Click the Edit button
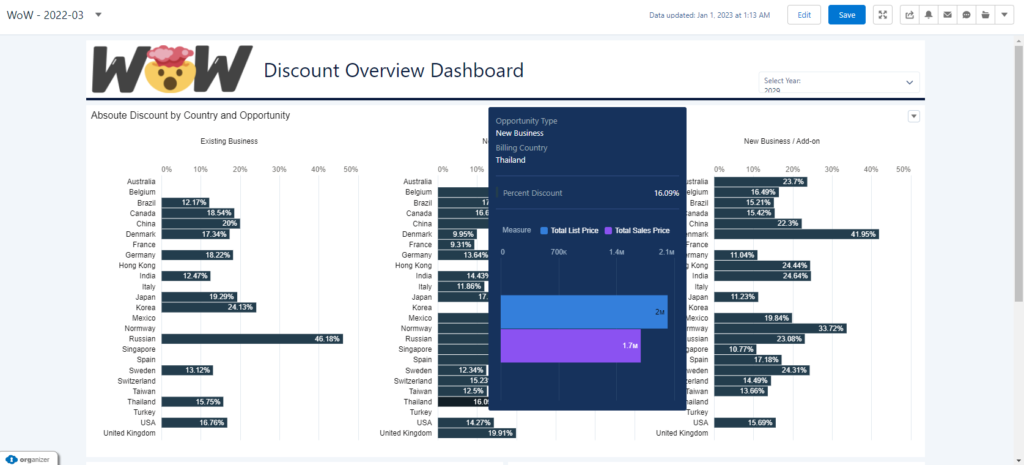The width and height of the screenshot is (1024, 465). click(804, 15)
